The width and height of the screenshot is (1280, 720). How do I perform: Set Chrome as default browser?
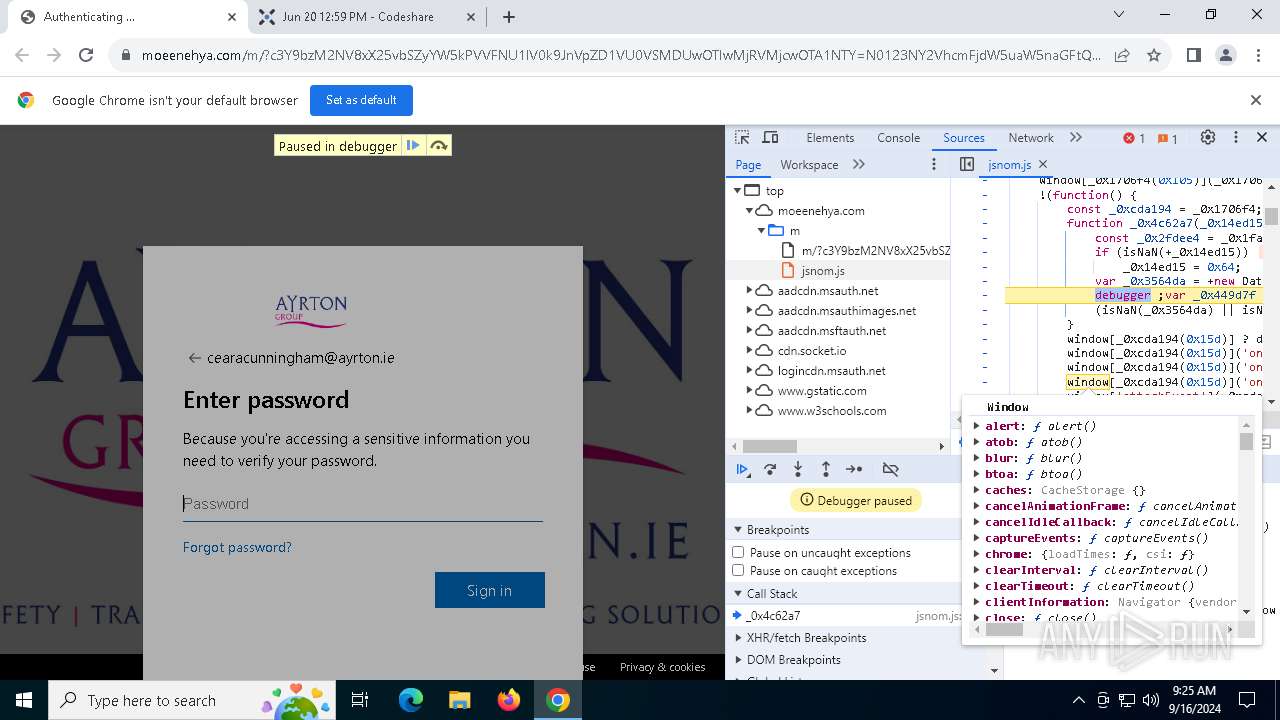(361, 100)
